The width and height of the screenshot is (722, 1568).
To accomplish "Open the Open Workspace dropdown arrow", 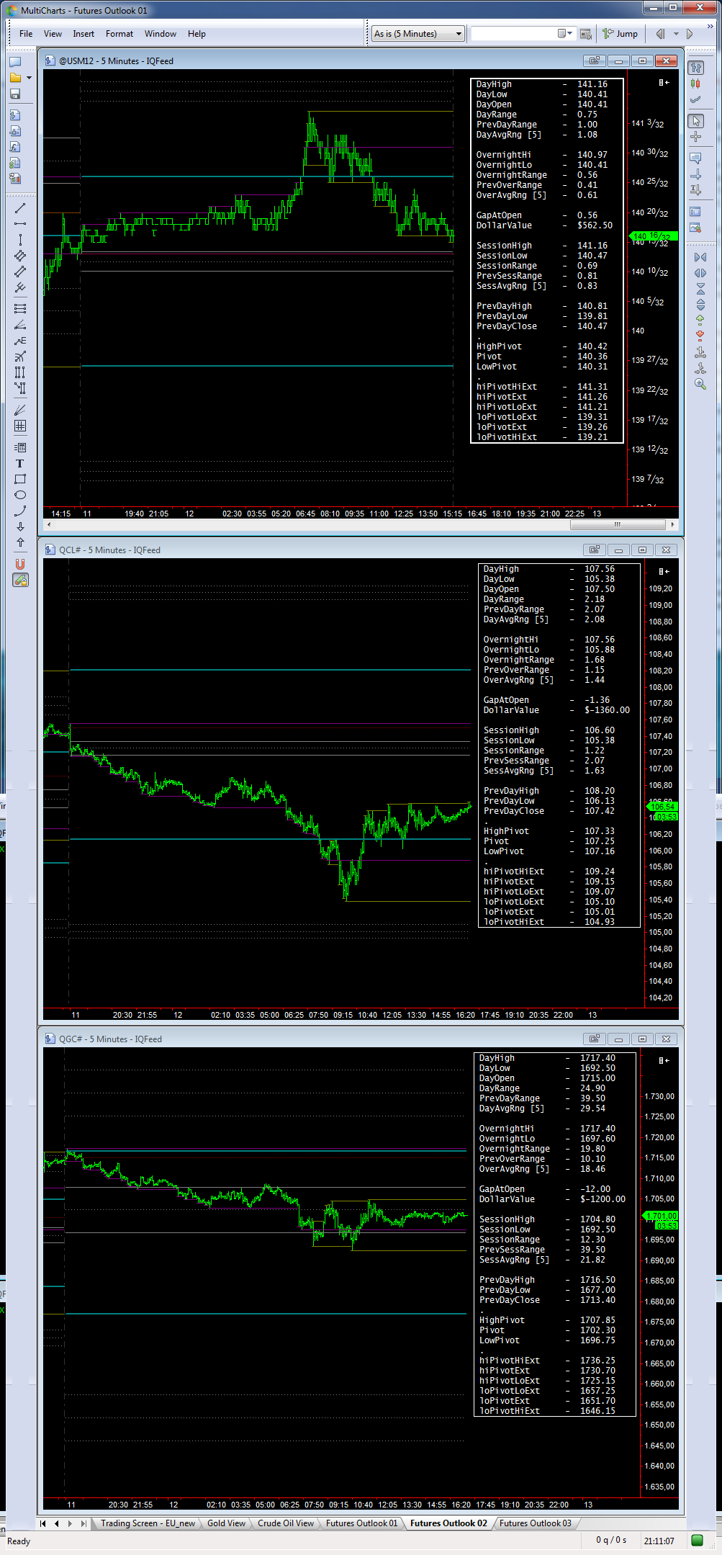I will coord(29,78).
